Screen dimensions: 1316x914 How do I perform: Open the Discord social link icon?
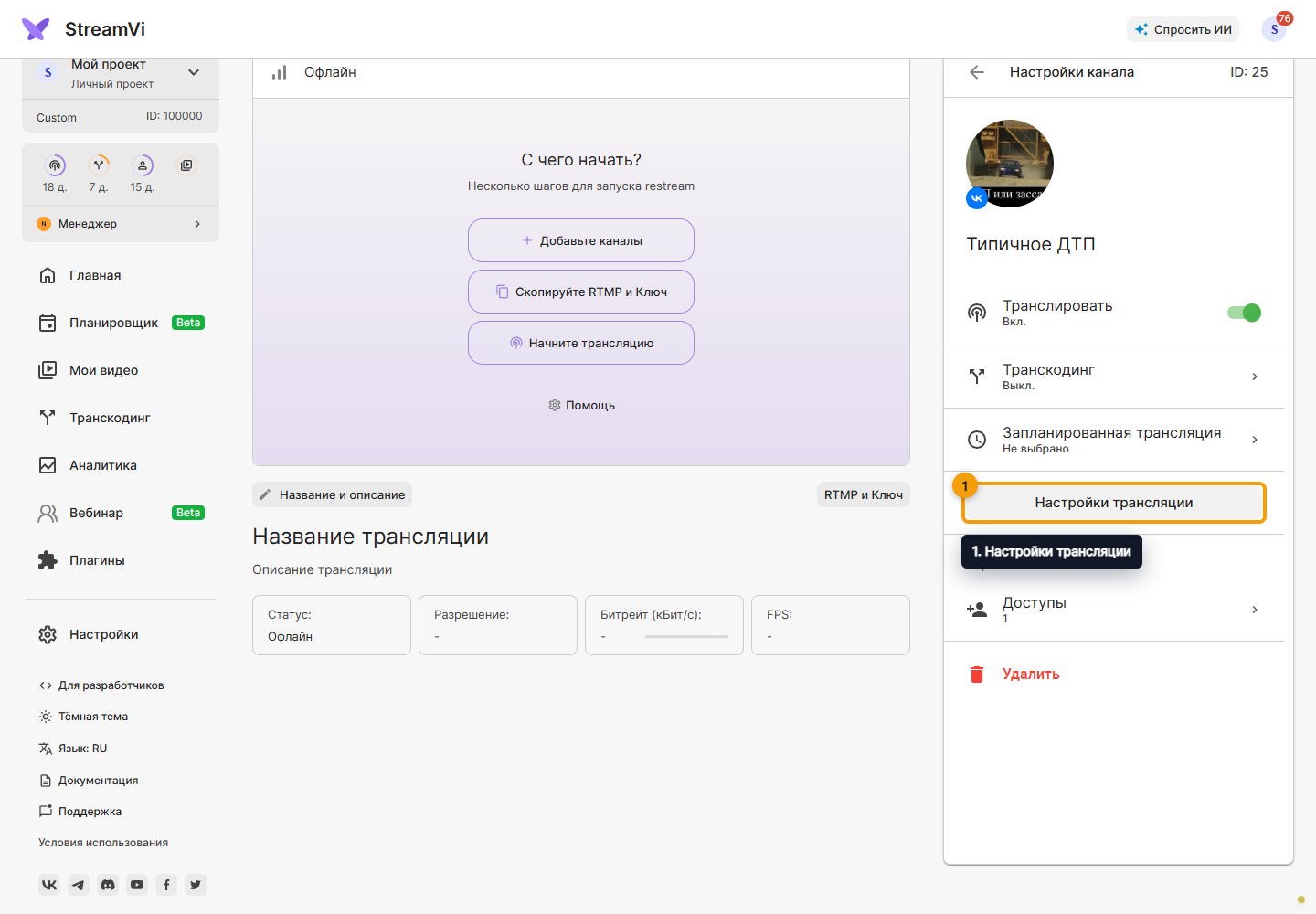point(108,885)
